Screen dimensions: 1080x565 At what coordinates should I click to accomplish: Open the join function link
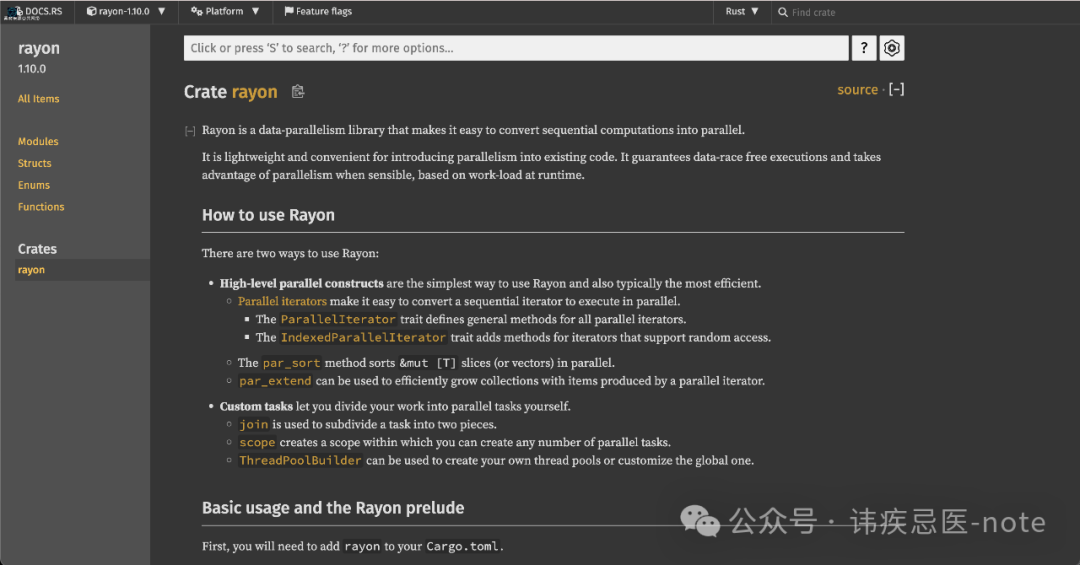coord(253,424)
